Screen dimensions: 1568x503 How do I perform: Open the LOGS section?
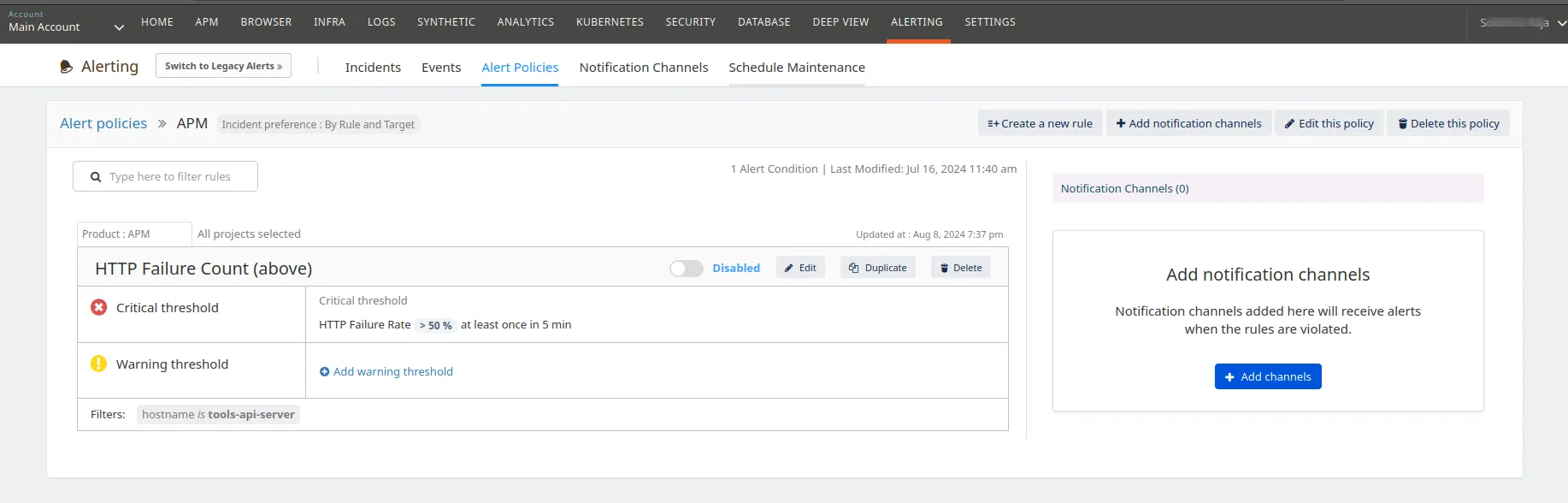coord(381,22)
